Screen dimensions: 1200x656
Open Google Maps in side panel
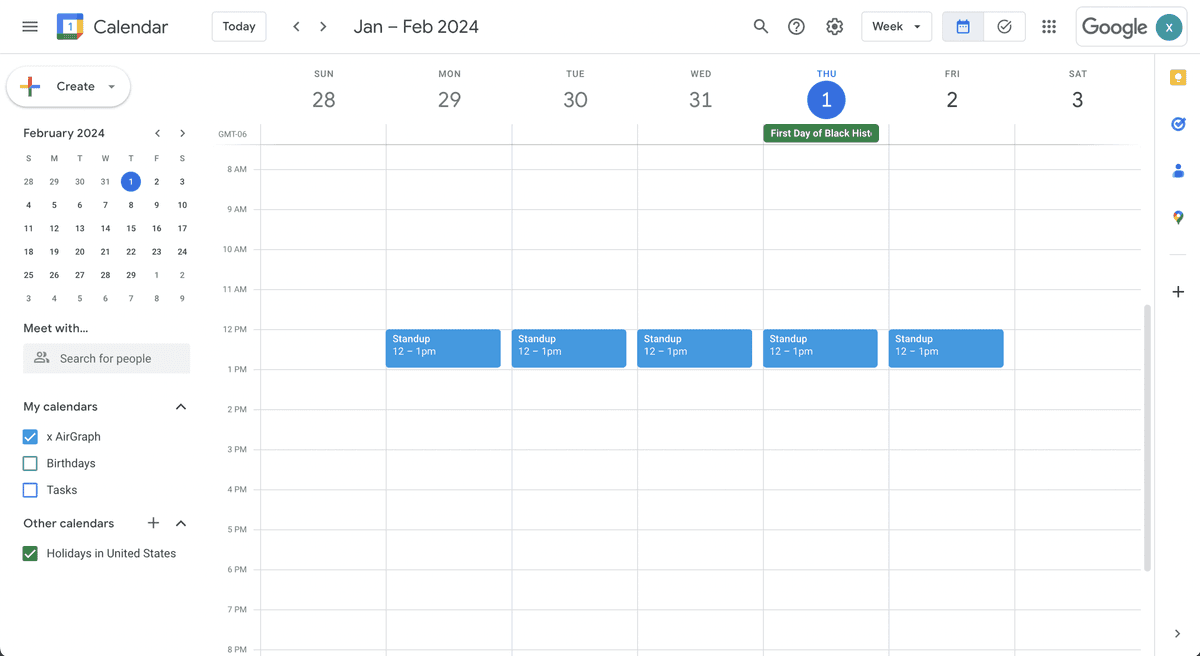[x=1178, y=217]
